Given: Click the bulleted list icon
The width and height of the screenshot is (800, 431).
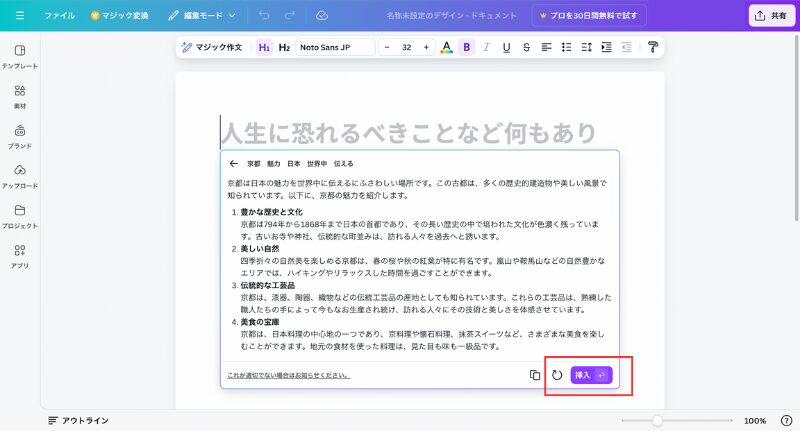Looking at the screenshot, I should [566, 47].
